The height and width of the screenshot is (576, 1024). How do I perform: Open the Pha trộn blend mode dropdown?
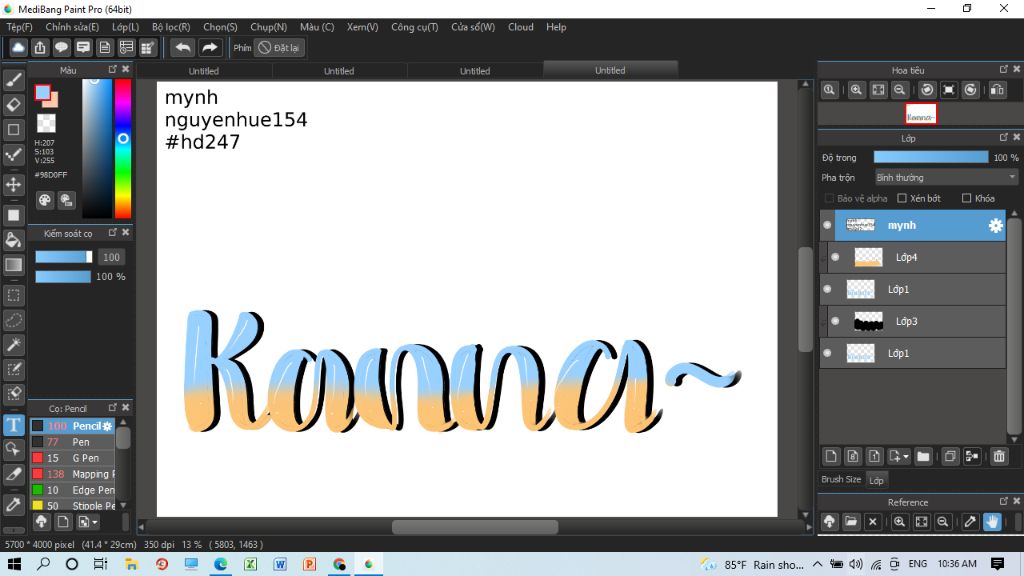(946, 178)
